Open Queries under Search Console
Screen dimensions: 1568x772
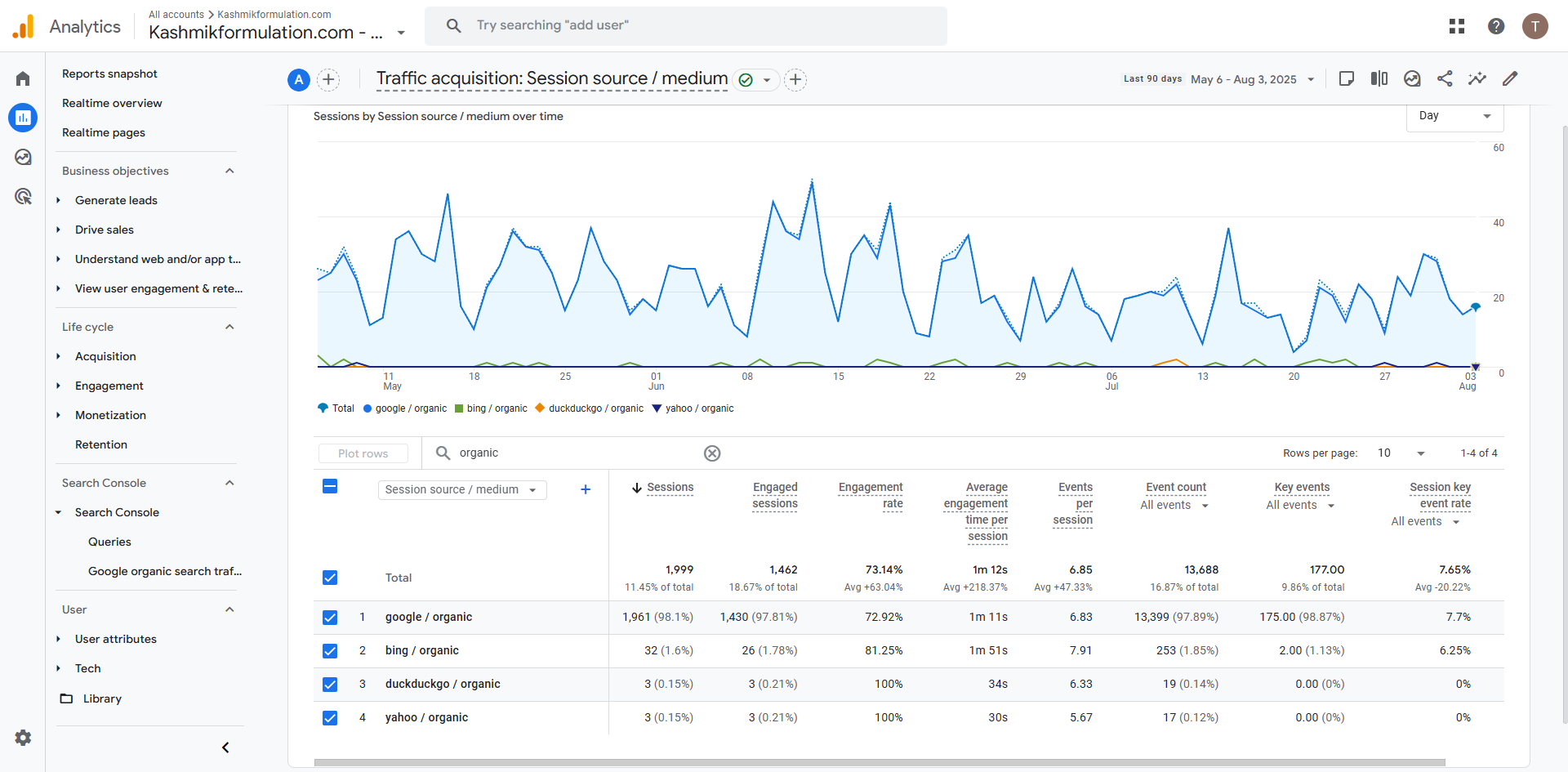109,542
